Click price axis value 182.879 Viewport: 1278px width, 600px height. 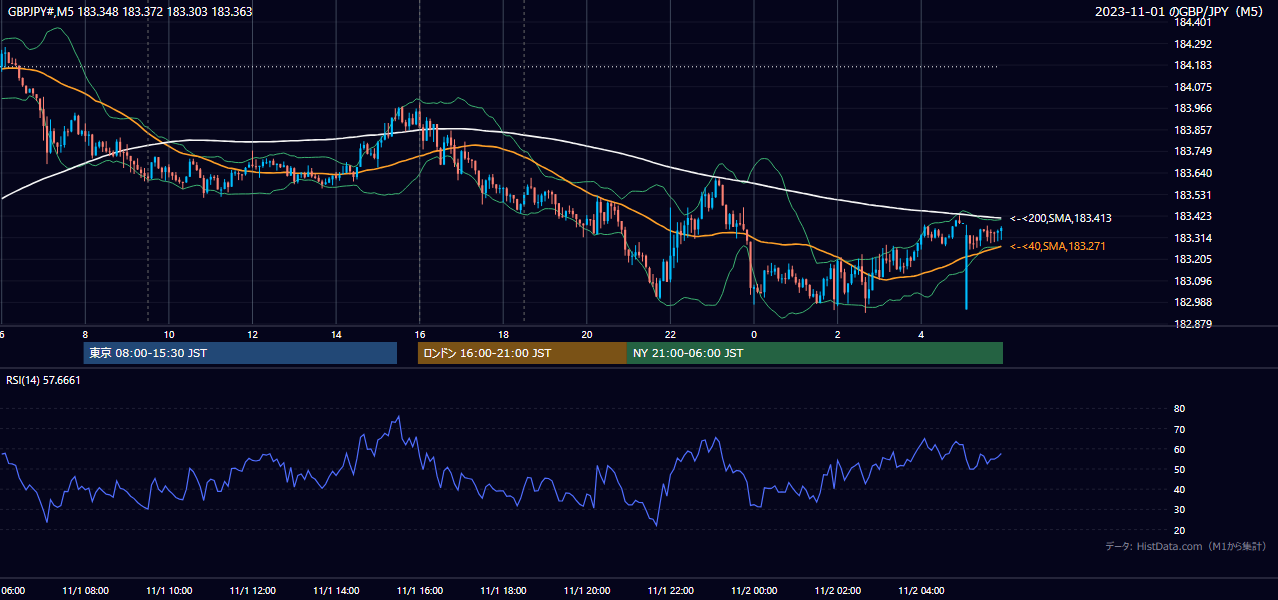point(1192,324)
